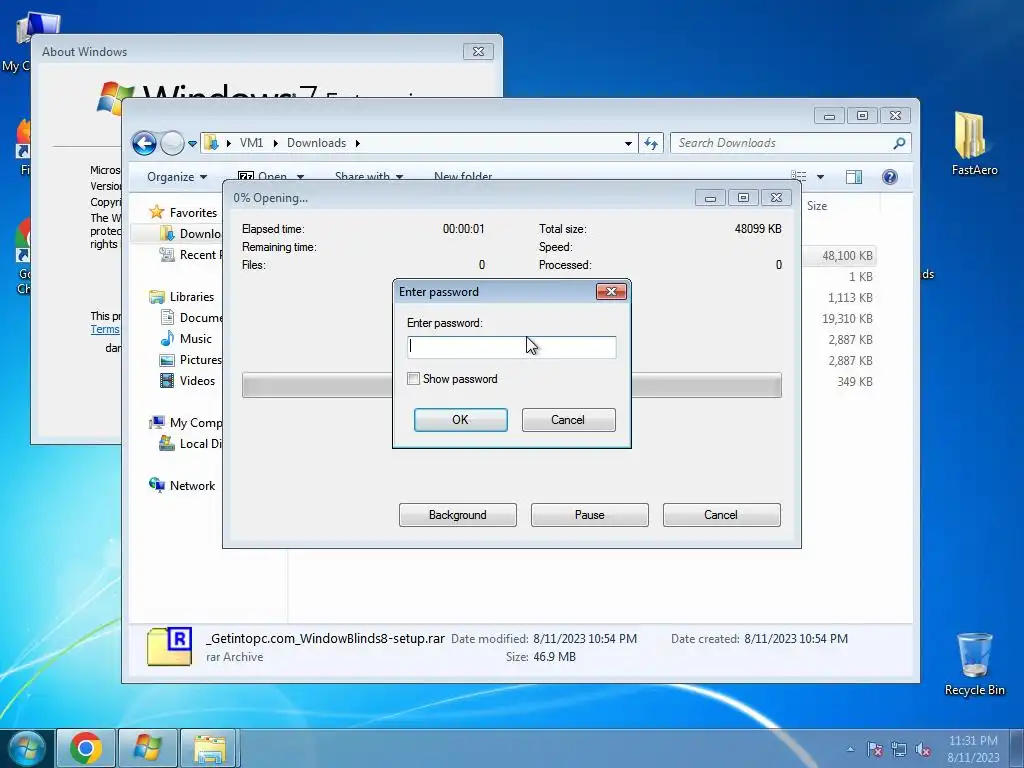This screenshot has width=1024, height=768.
Task: Open the network tray icon
Action: [899, 749]
